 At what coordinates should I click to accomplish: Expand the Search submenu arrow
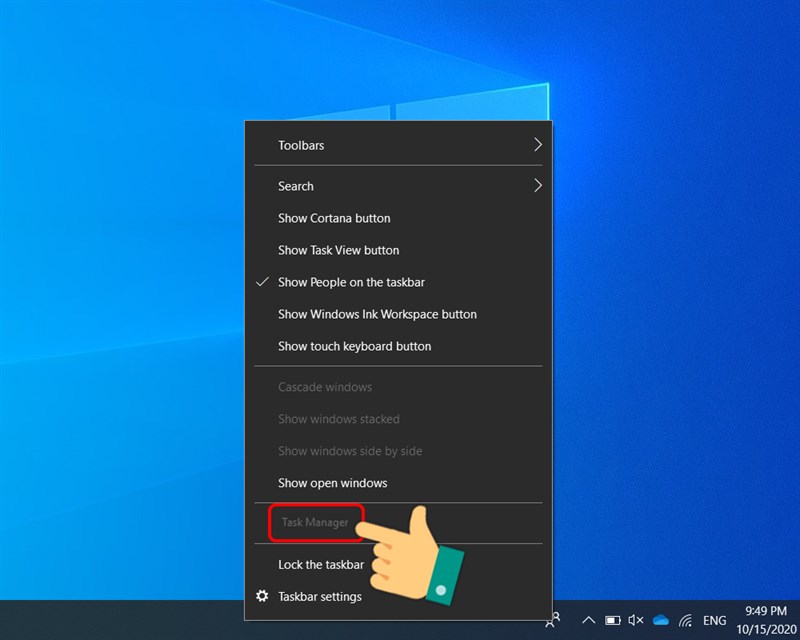[x=537, y=186]
